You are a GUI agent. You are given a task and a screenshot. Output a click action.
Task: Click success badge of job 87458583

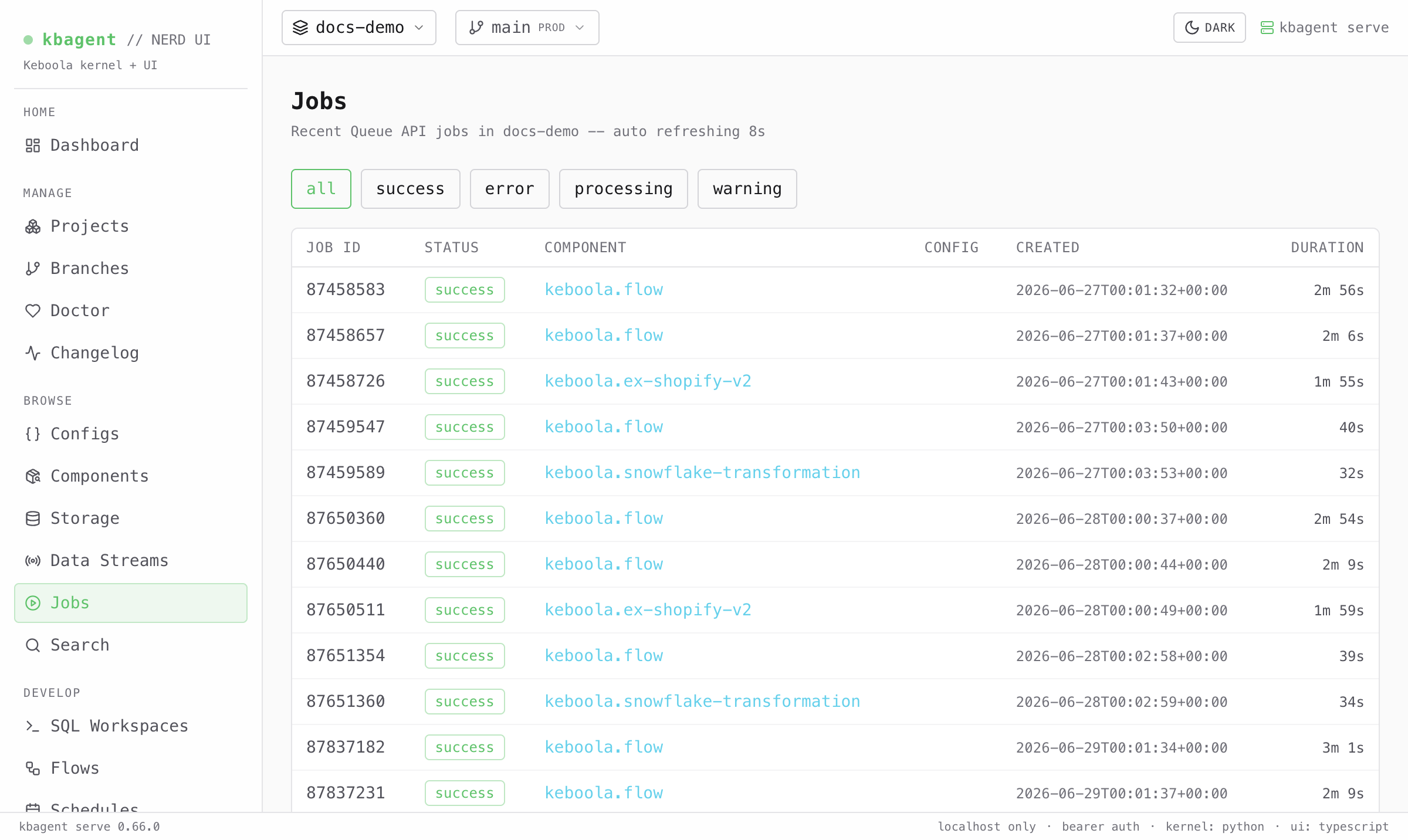click(x=465, y=290)
